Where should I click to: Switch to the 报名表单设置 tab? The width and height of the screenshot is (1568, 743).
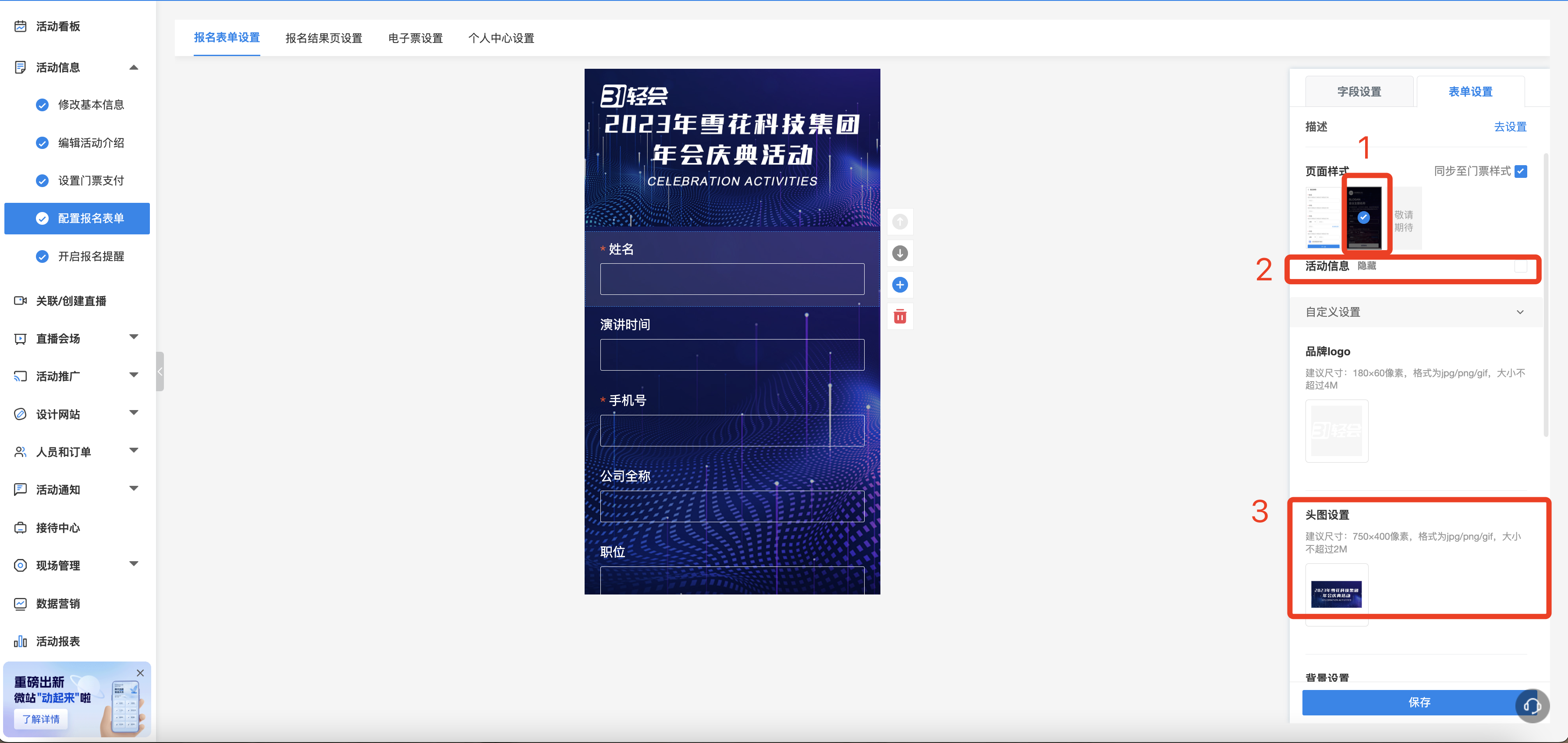227,38
